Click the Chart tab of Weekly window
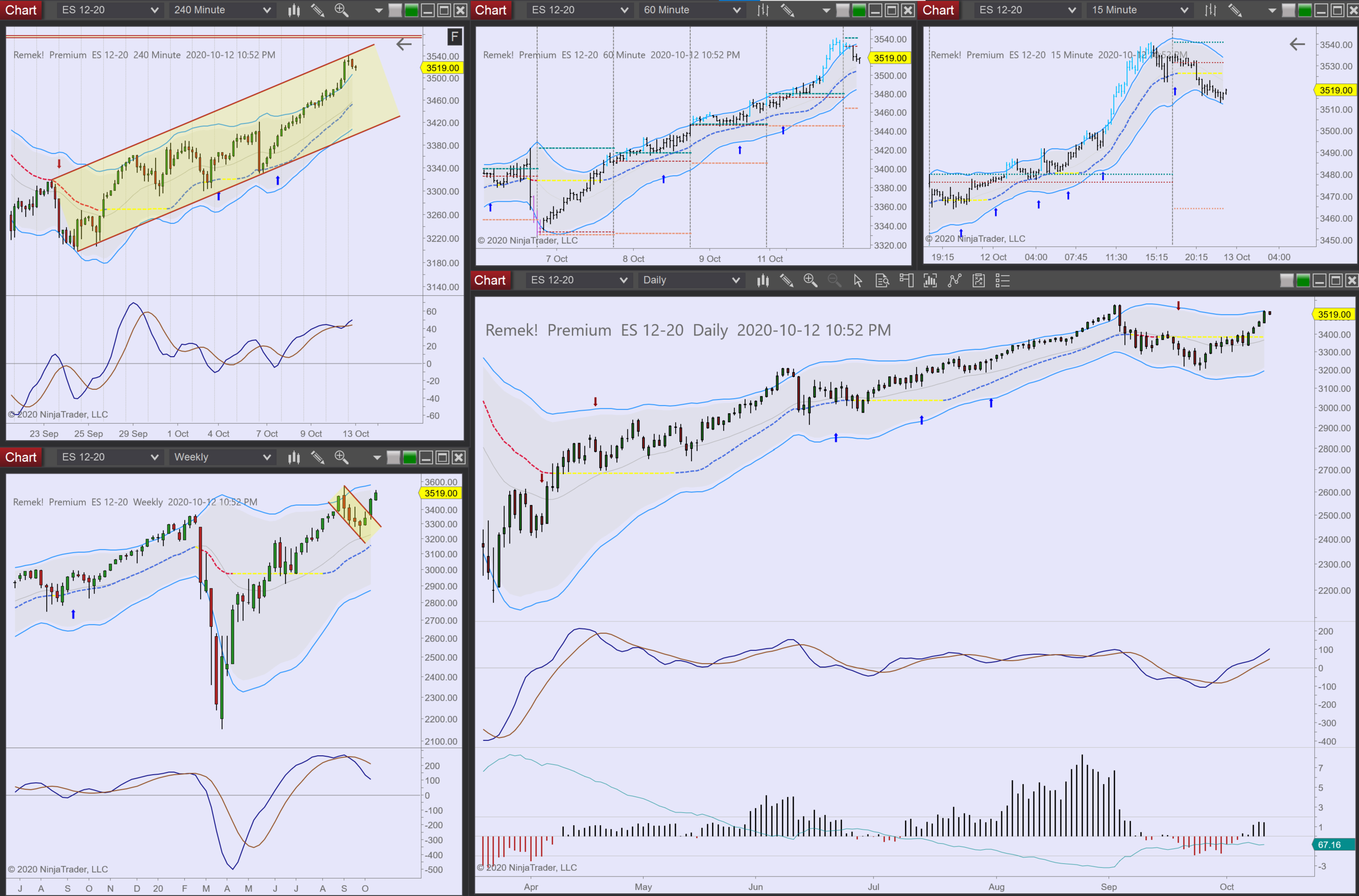Image resolution: width=1359 pixels, height=896 pixels. [x=21, y=457]
